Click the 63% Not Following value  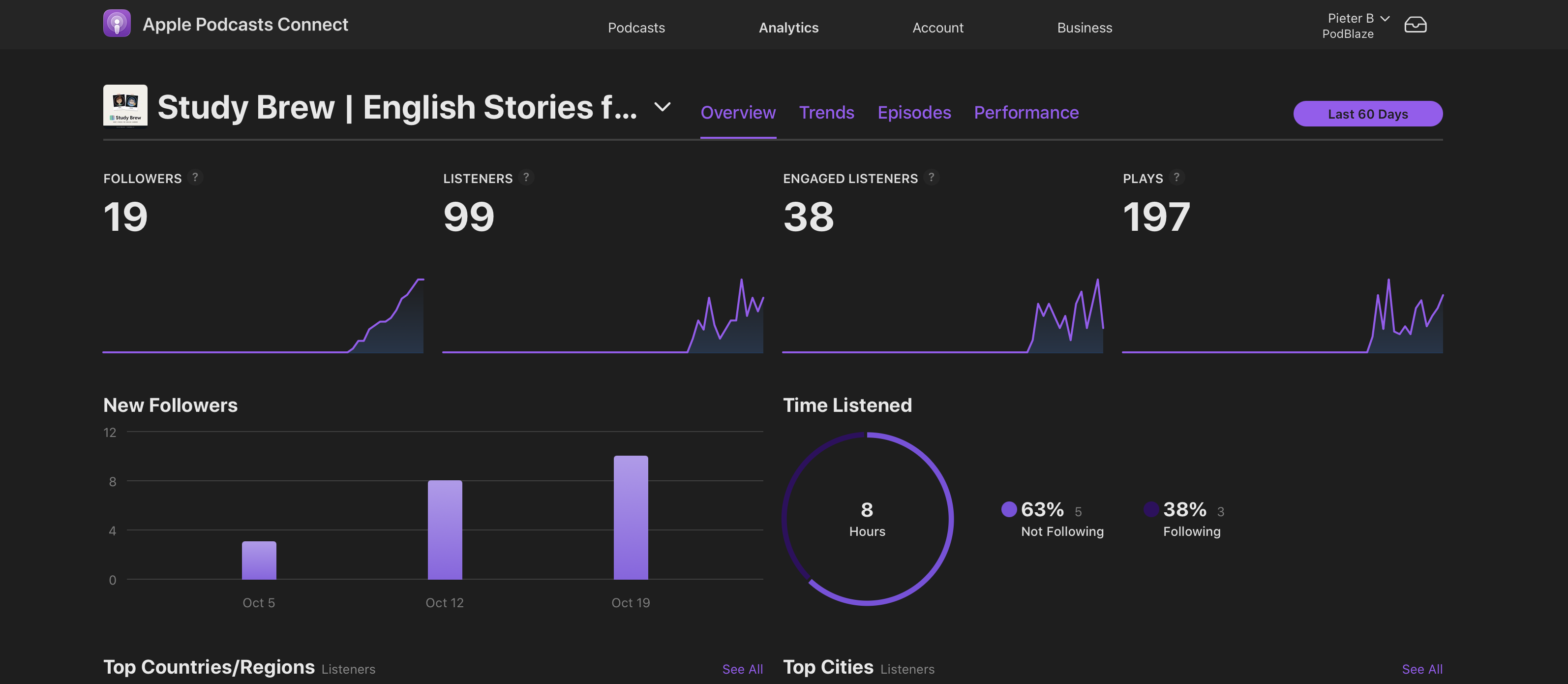[x=1042, y=509]
